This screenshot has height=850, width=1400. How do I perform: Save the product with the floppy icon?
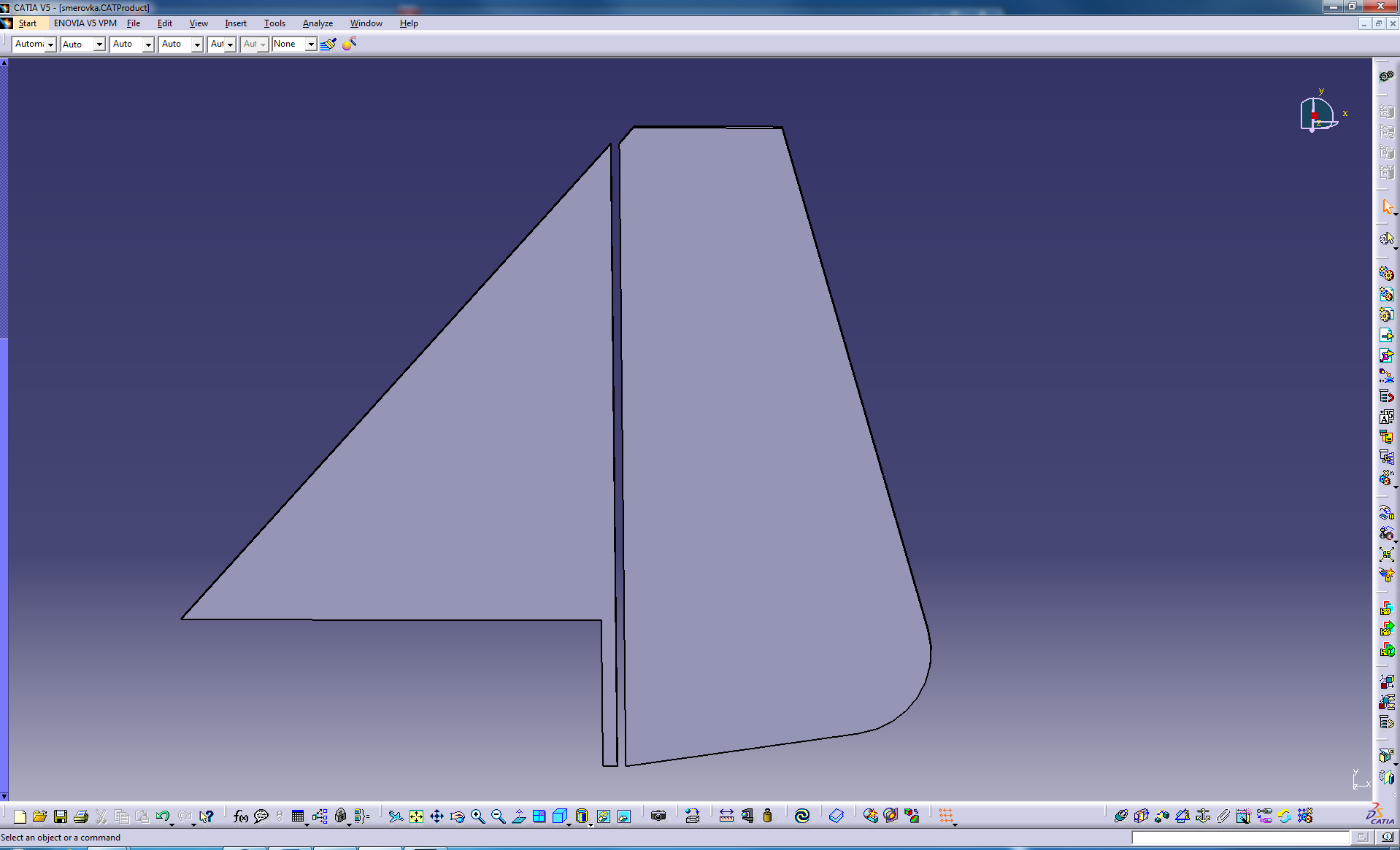[61, 816]
